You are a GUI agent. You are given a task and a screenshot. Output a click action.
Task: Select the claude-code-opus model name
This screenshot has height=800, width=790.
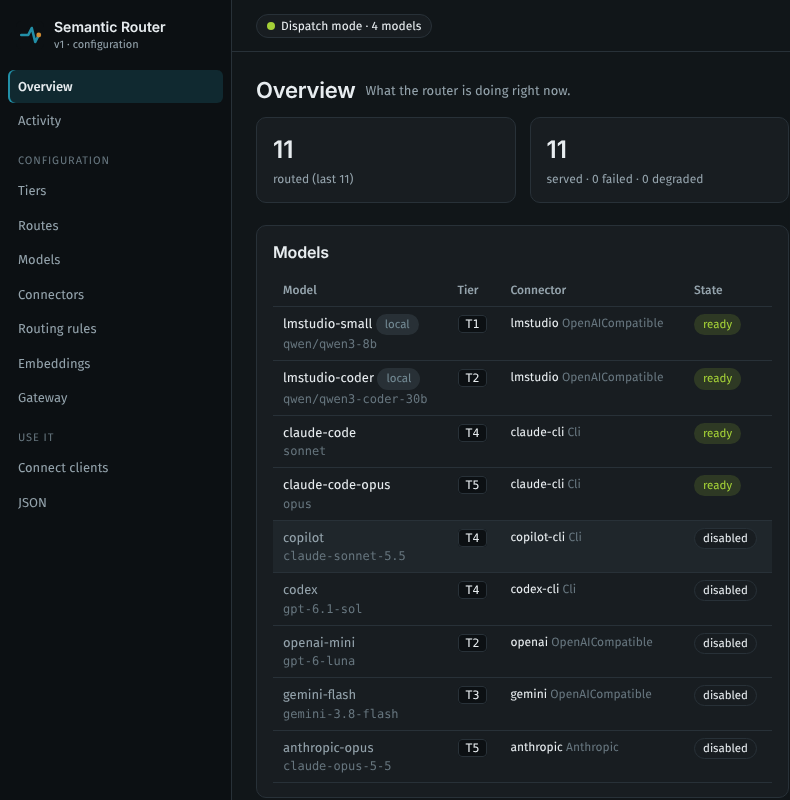pos(337,485)
